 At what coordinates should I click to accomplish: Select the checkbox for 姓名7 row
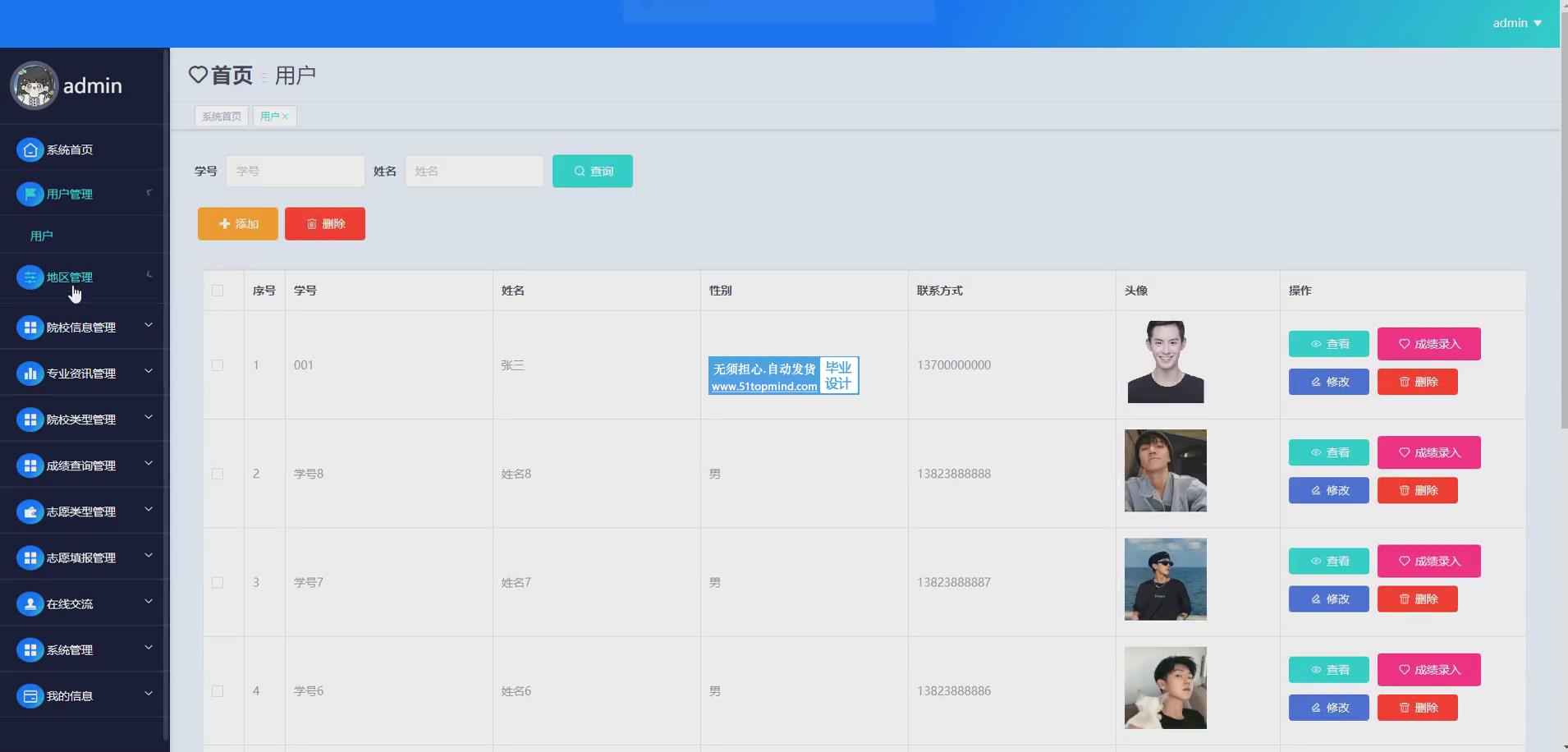[x=218, y=583]
